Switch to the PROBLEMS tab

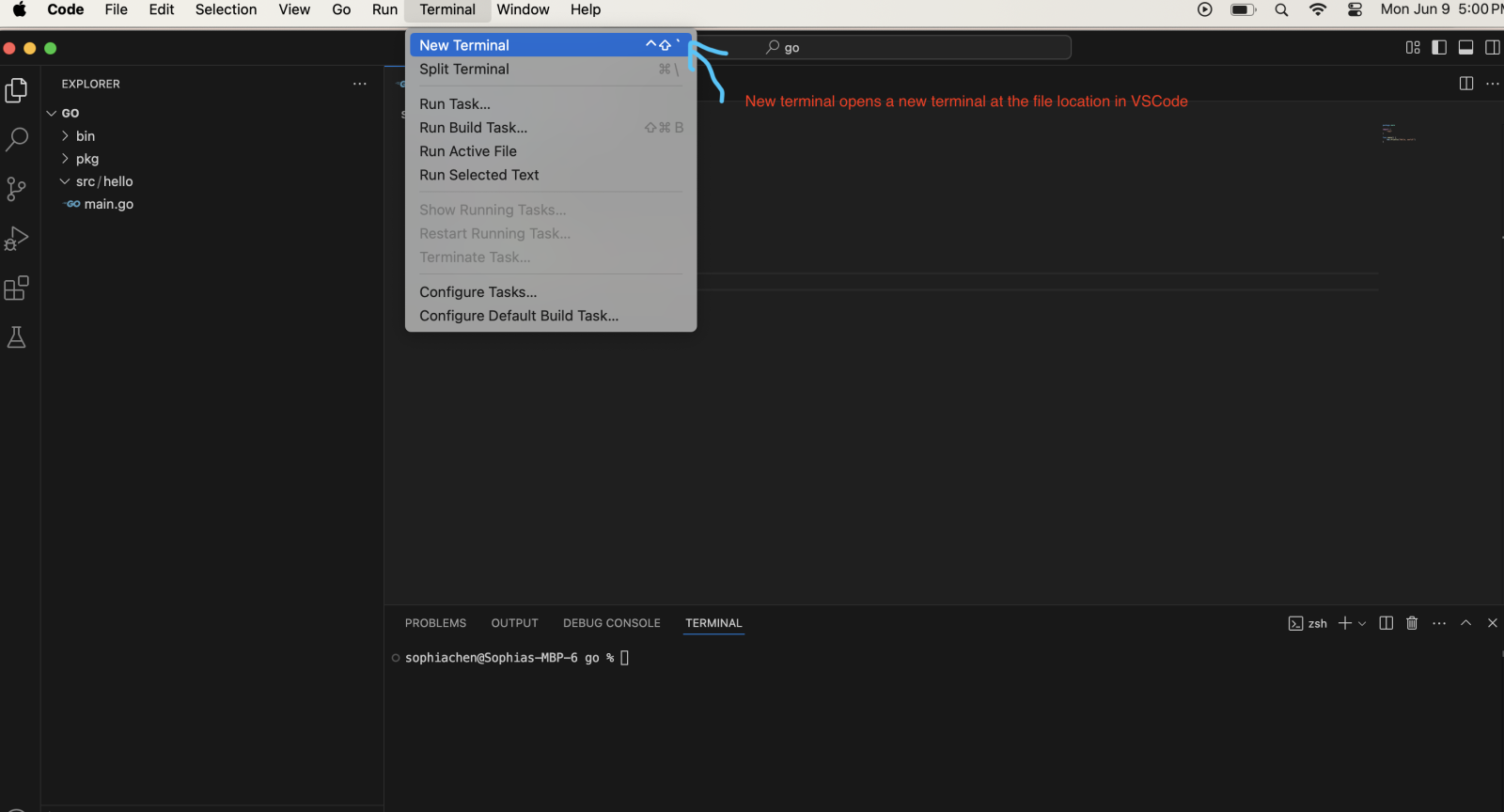coord(435,623)
